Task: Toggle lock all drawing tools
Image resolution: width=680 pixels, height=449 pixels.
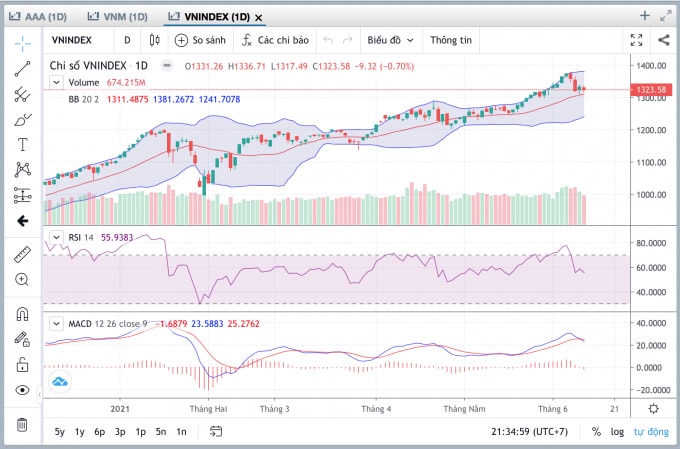Action: point(23,365)
